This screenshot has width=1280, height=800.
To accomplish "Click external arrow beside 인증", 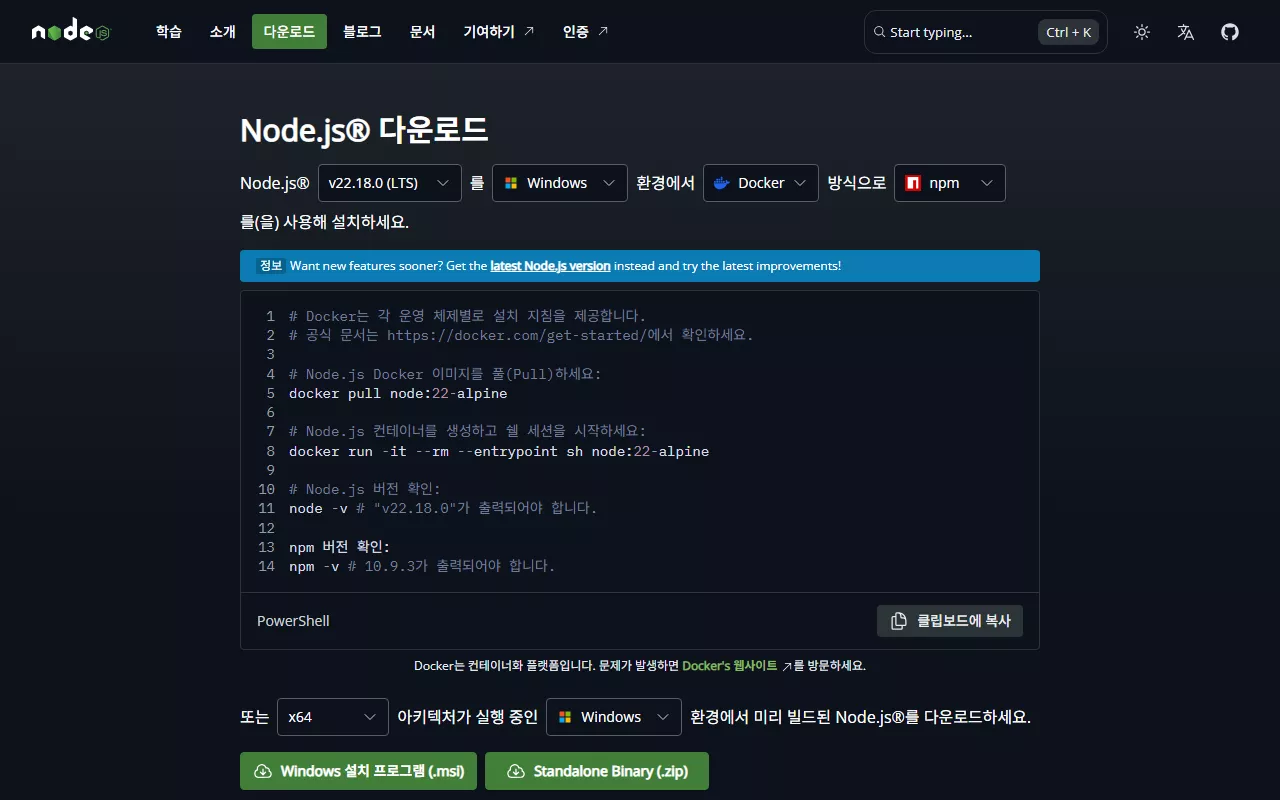I will click(603, 31).
